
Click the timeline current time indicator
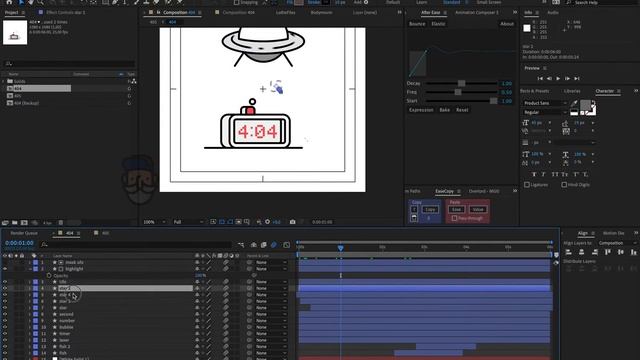[340, 248]
